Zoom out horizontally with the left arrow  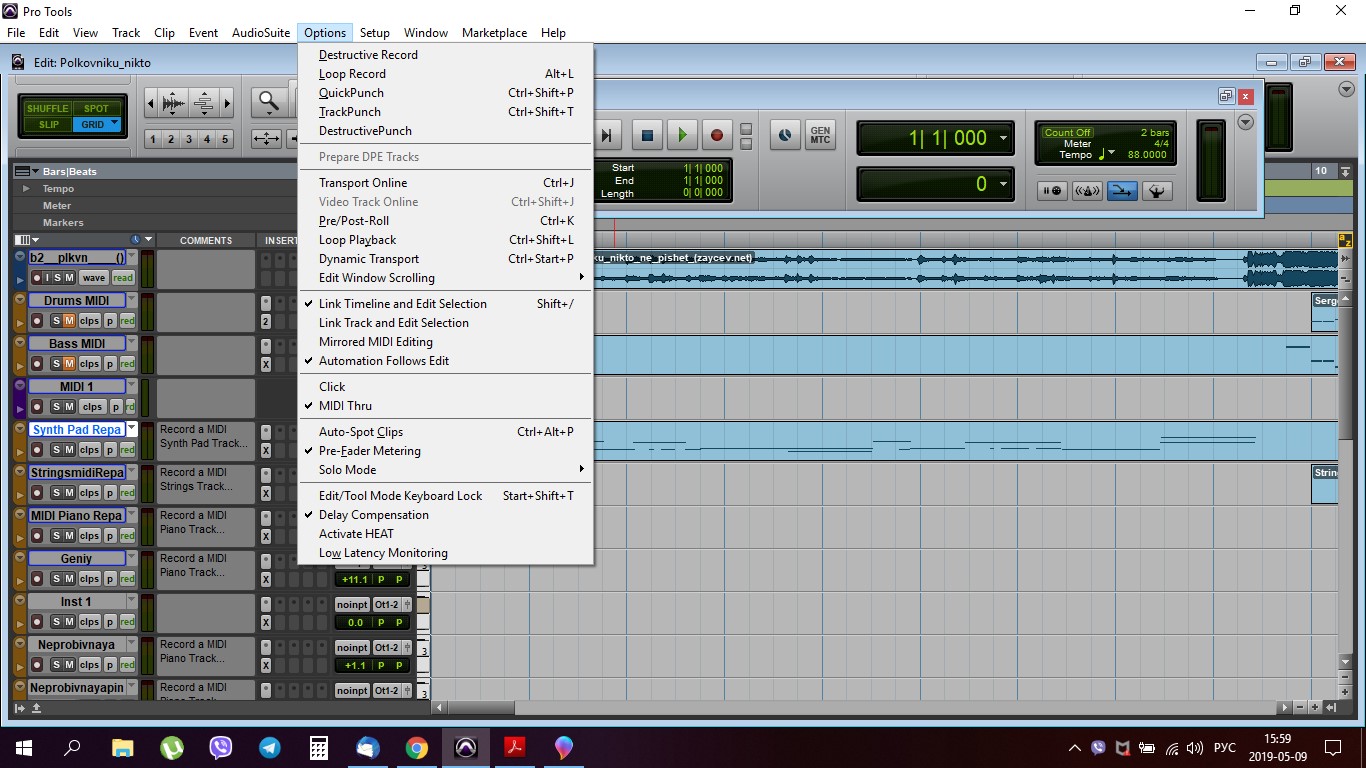(x=151, y=102)
